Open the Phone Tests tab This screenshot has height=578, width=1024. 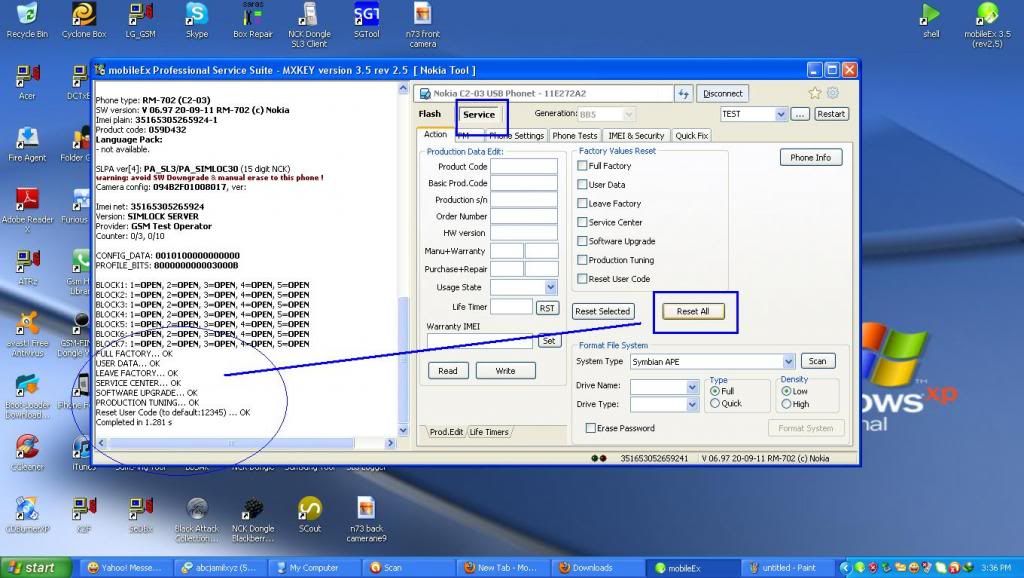pyautogui.click(x=575, y=136)
